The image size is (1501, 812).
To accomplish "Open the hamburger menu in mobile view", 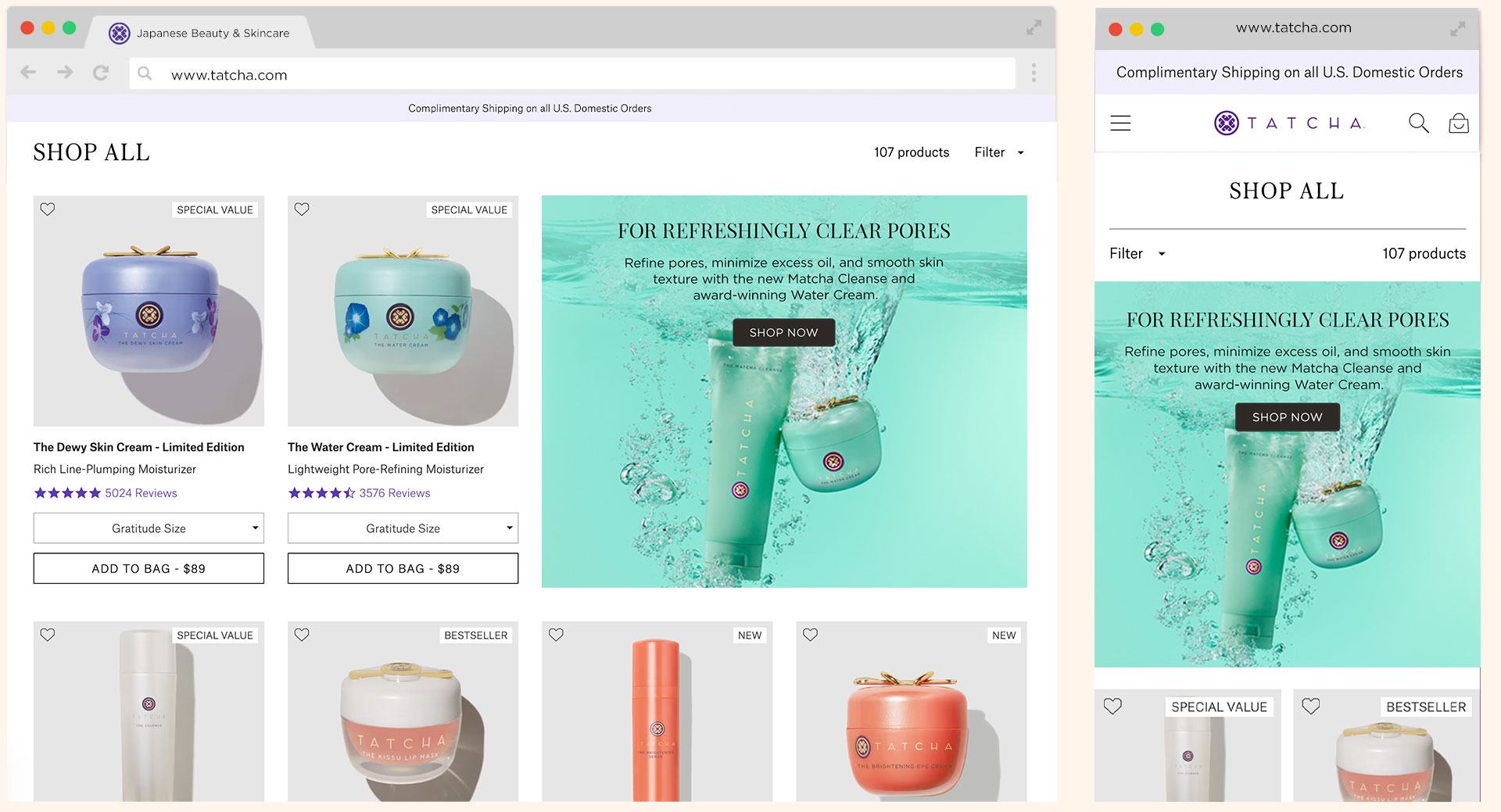I will click(x=1120, y=123).
